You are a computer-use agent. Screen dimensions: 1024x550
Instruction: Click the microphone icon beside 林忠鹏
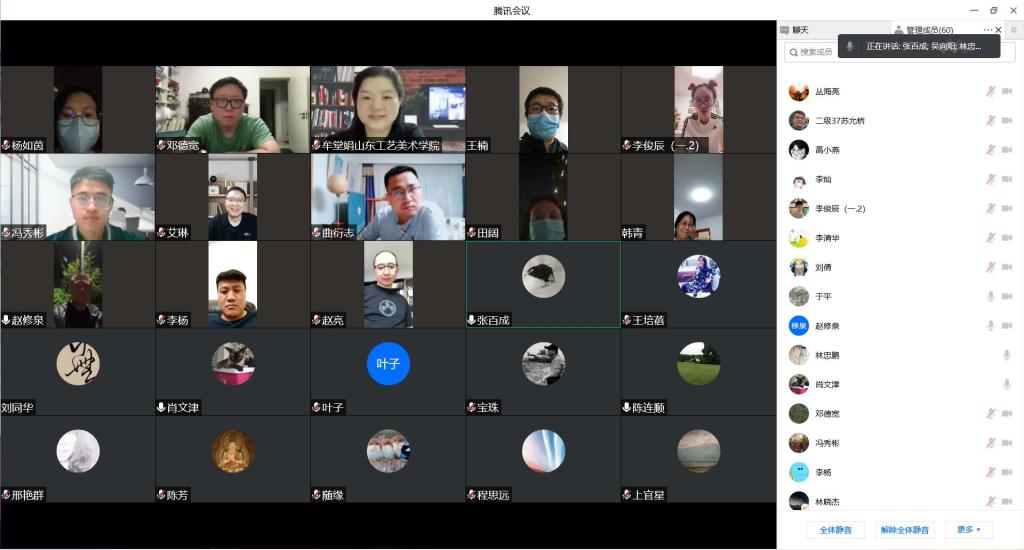tap(1007, 355)
